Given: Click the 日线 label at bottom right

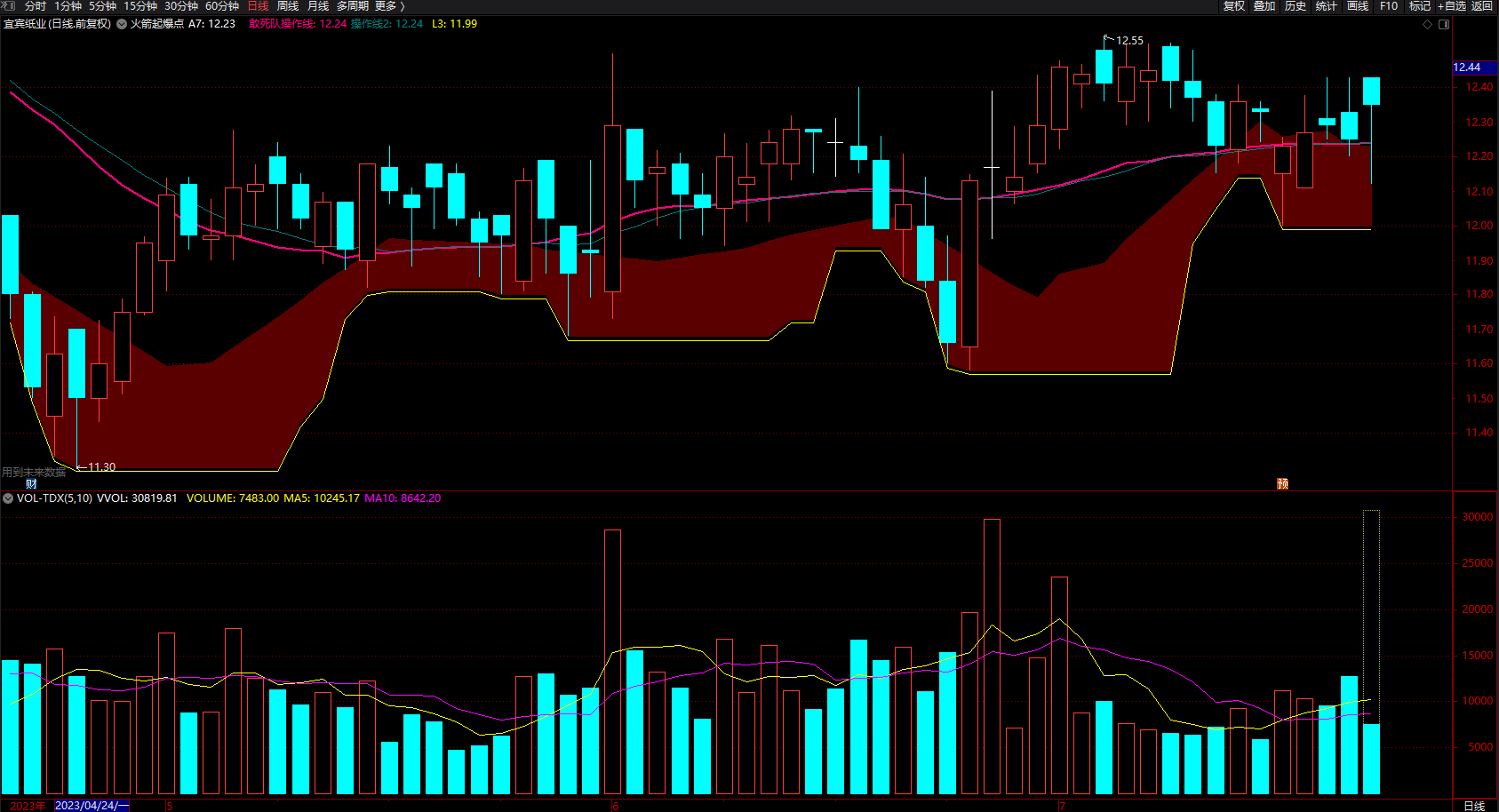Looking at the screenshot, I should (x=1474, y=806).
